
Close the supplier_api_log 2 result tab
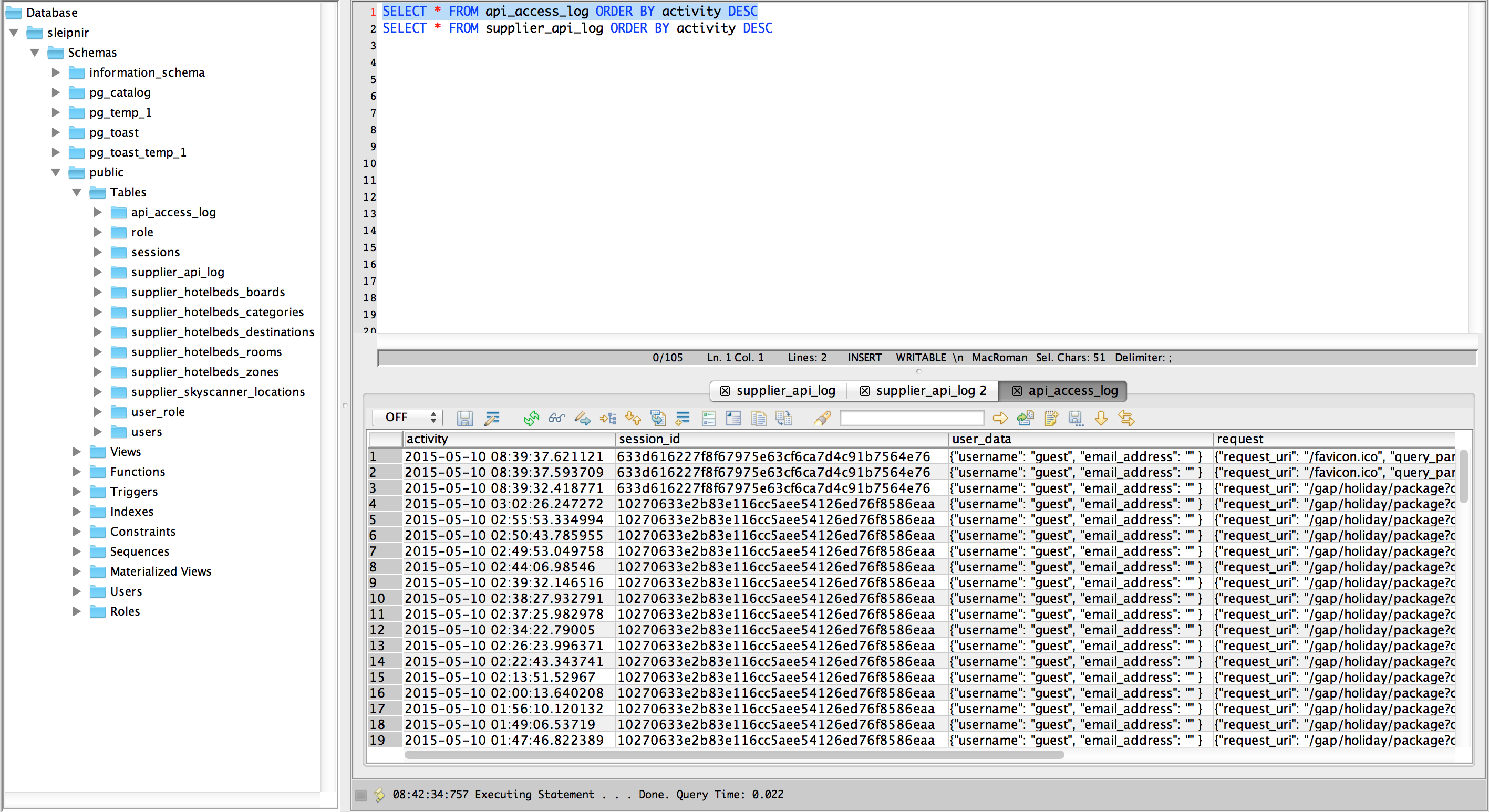pyautogui.click(x=864, y=391)
